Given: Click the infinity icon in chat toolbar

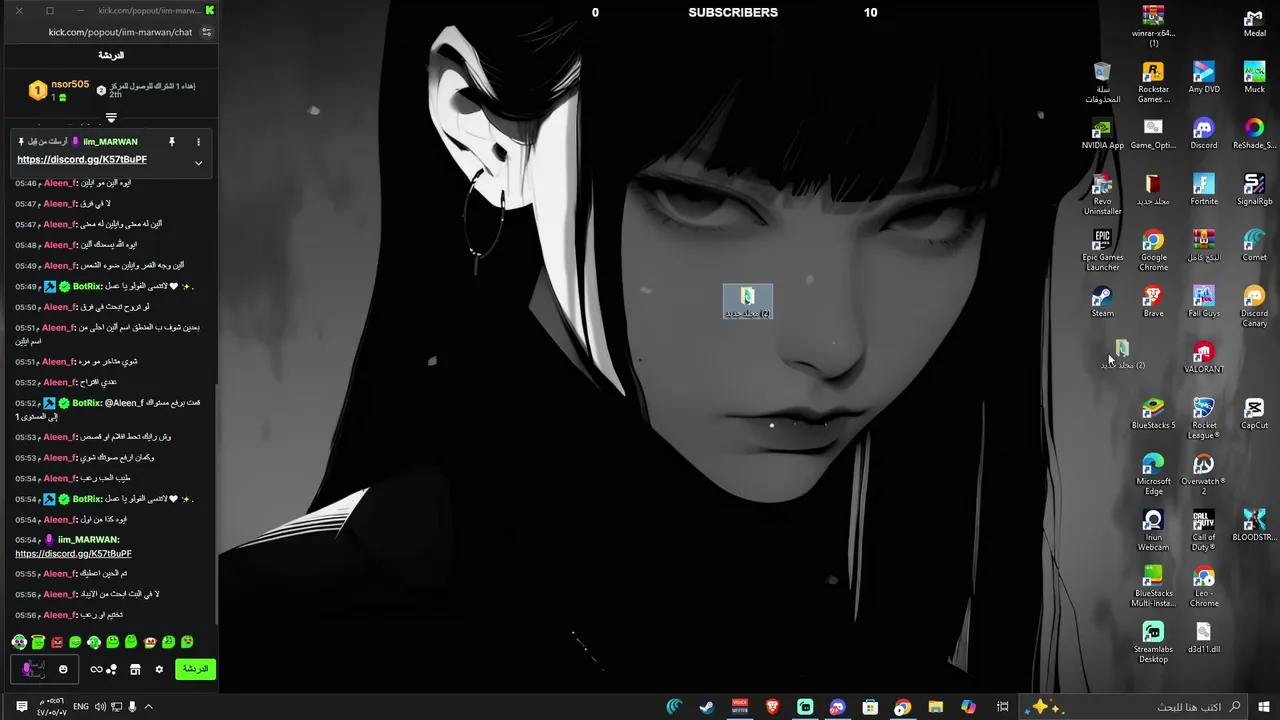Looking at the screenshot, I should (x=96, y=669).
